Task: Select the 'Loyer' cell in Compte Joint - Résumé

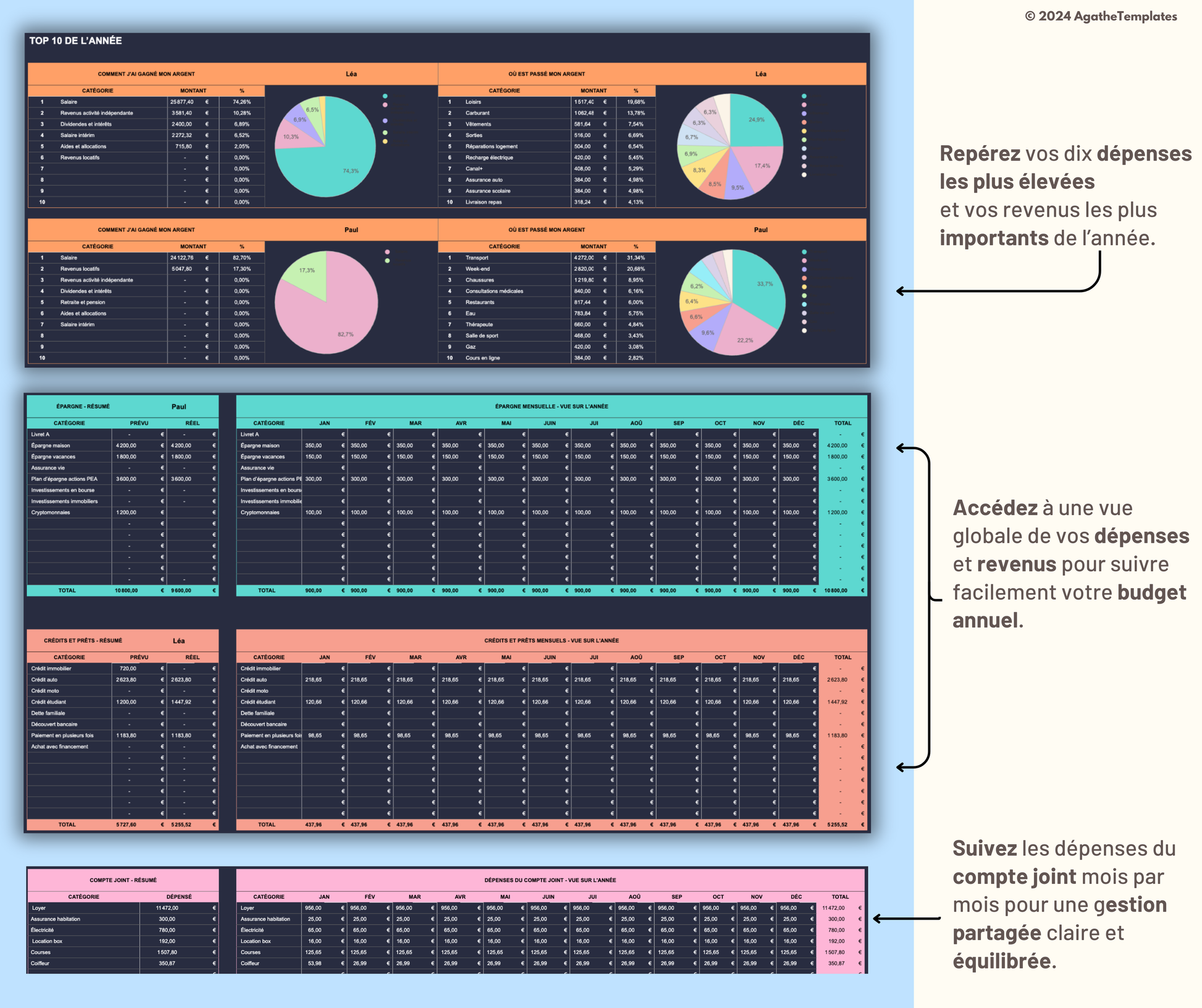Action: [39, 908]
